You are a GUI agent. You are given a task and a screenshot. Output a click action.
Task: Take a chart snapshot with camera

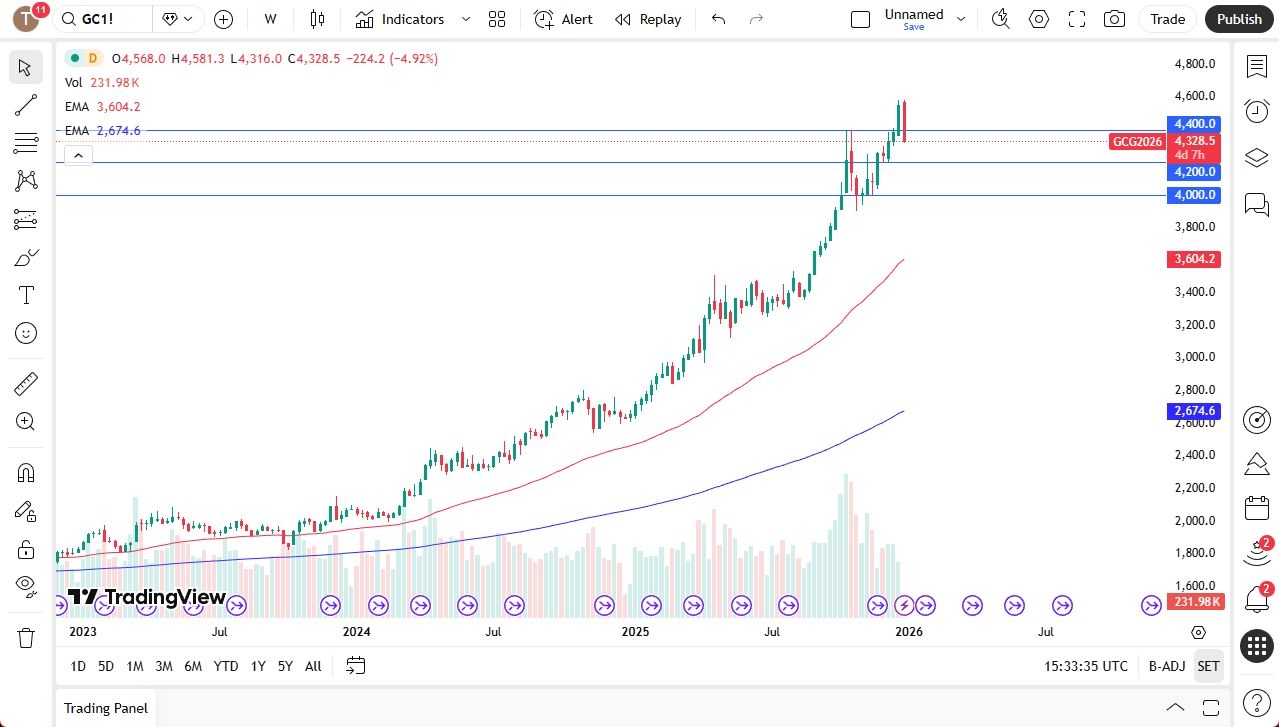pyautogui.click(x=1113, y=19)
